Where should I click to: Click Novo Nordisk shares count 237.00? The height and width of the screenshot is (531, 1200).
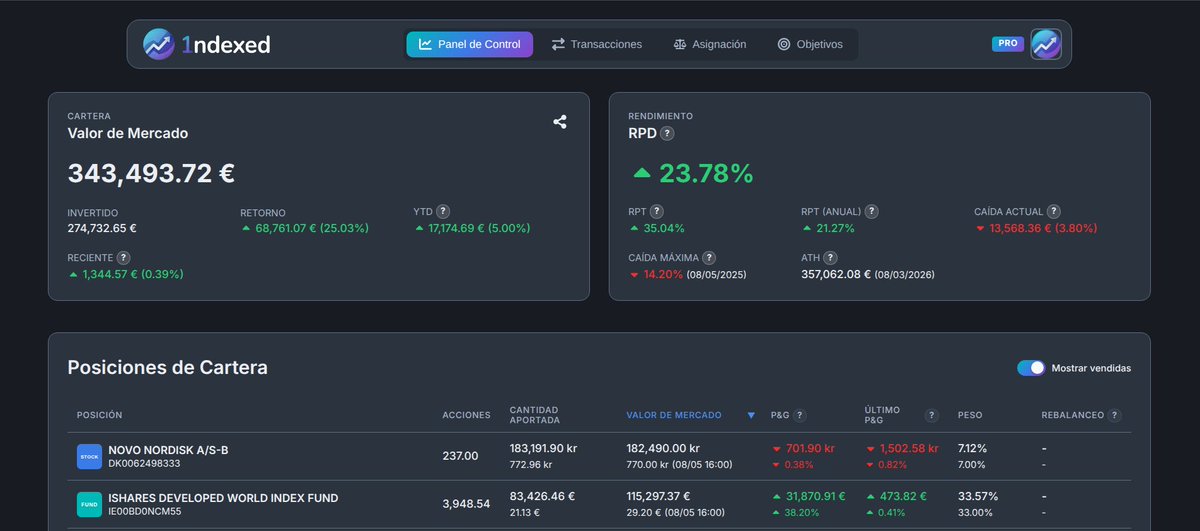pos(460,456)
